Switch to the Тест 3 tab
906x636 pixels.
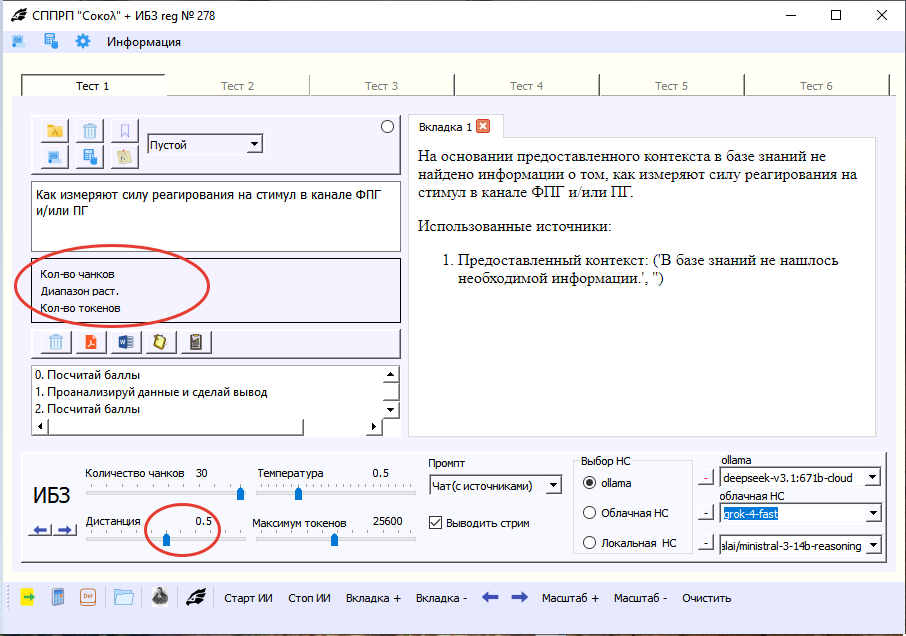point(381,86)
